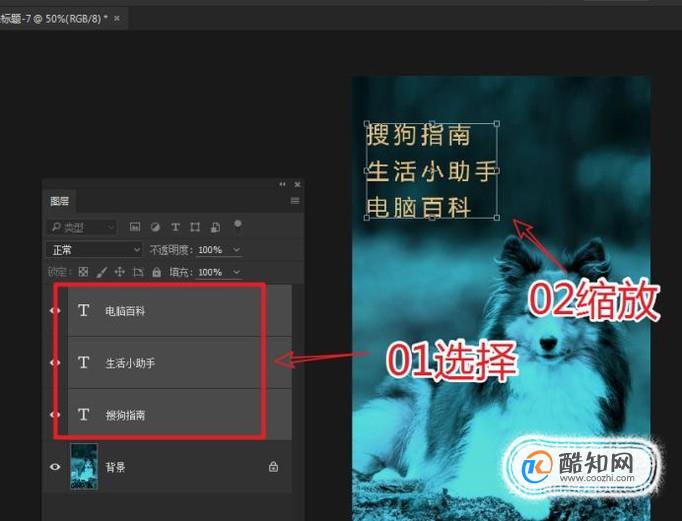Click the fill 100% value field
The height and width of the screenshot is (521, 682).
(x=211, y=272)
